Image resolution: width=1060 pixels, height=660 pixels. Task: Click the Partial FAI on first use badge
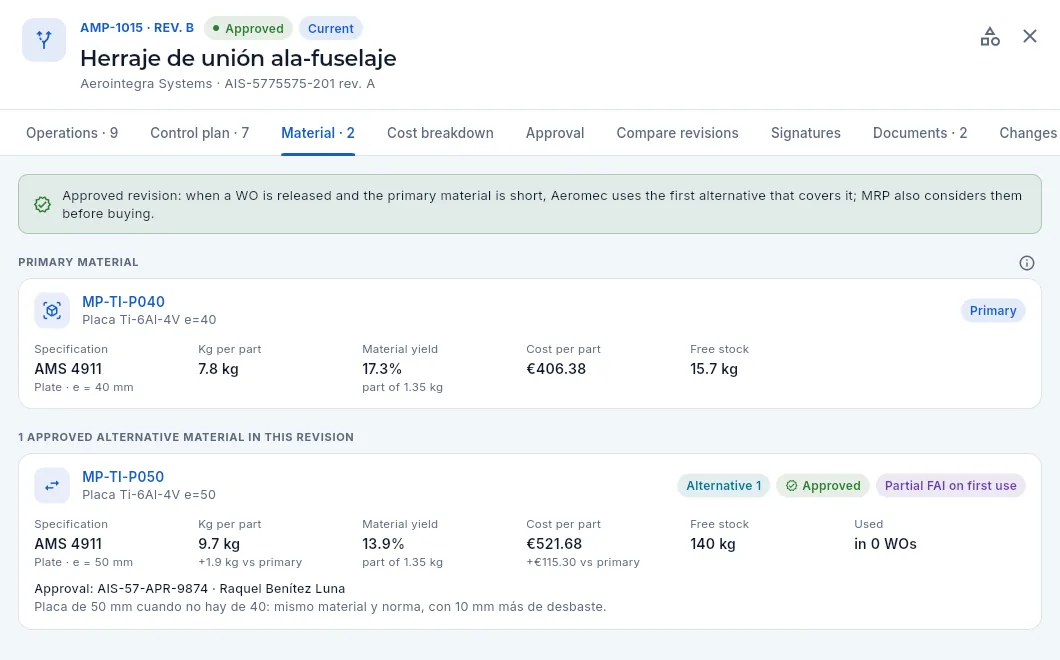pos(950,486)
